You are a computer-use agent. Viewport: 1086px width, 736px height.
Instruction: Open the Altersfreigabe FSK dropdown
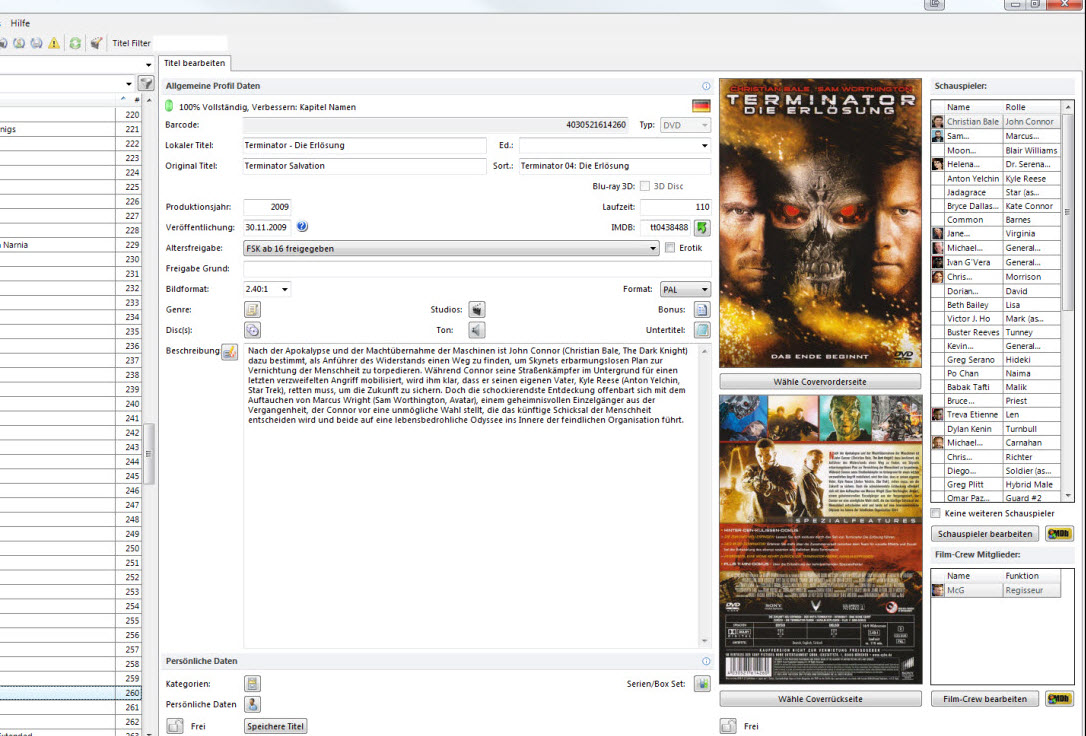[451, 248]
